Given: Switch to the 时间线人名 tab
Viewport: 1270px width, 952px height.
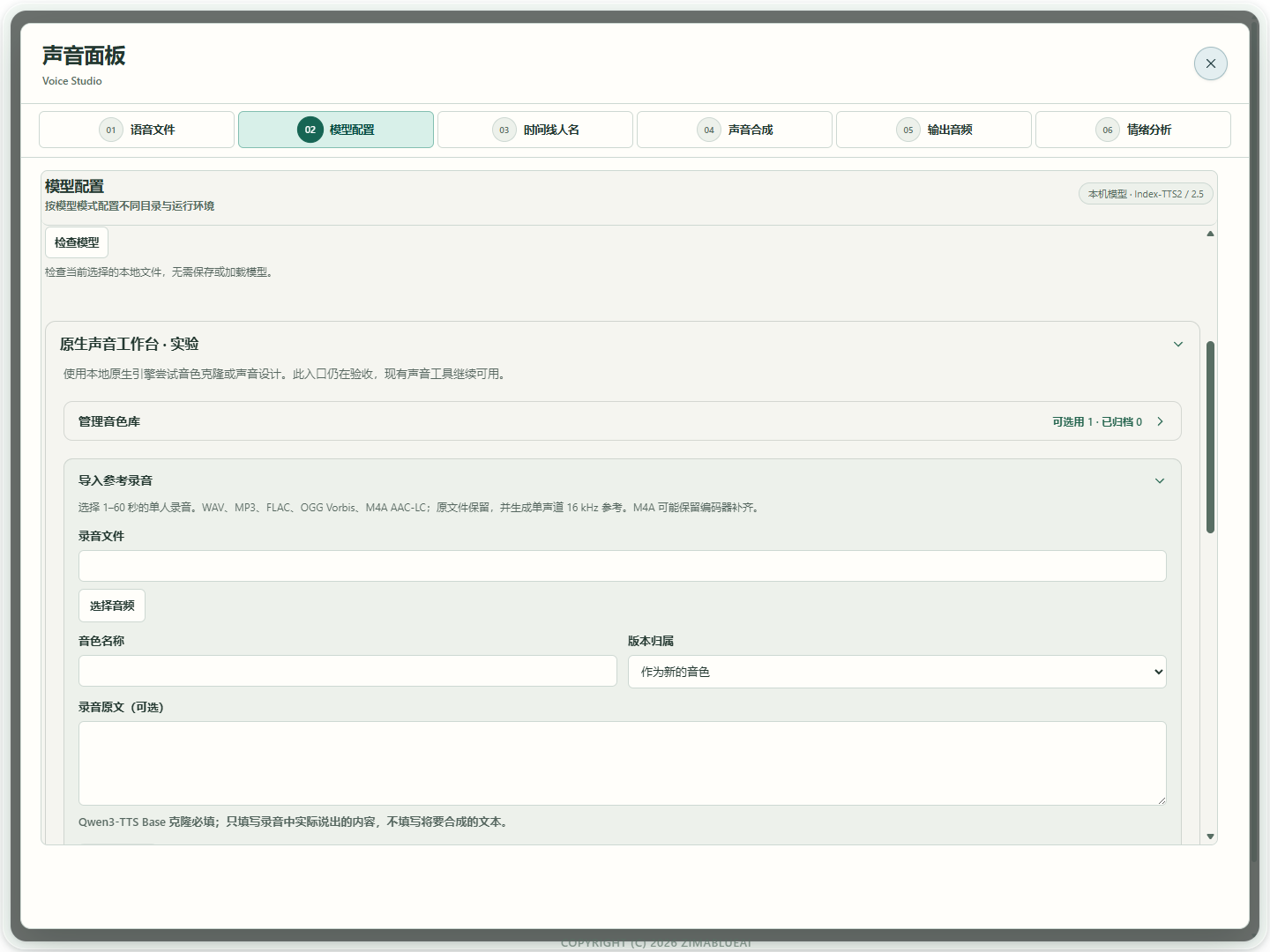Looking at the screenshot, I should coord(535,130).
